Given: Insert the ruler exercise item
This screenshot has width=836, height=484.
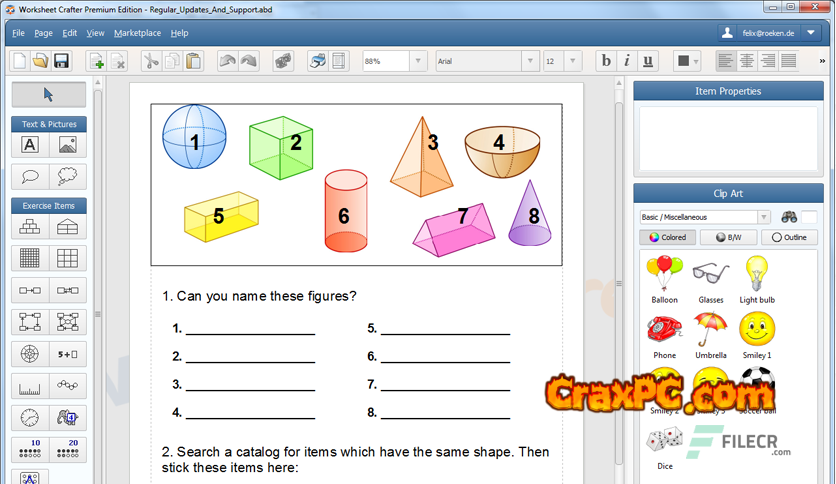Looking at the screenshot, I should click(30, 386).
